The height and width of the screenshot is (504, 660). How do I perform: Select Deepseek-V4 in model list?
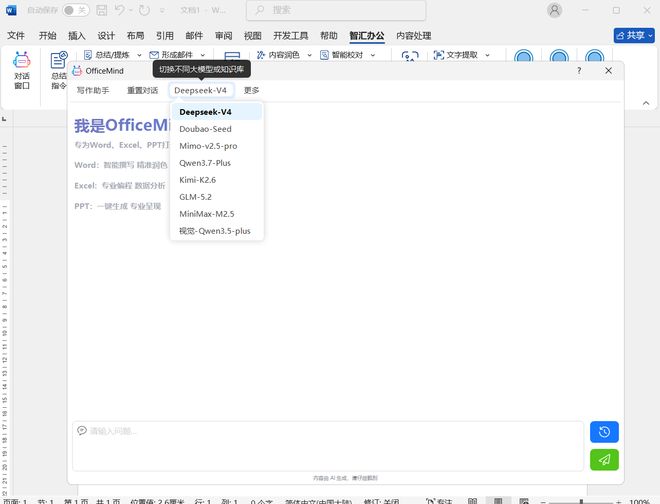217,112
